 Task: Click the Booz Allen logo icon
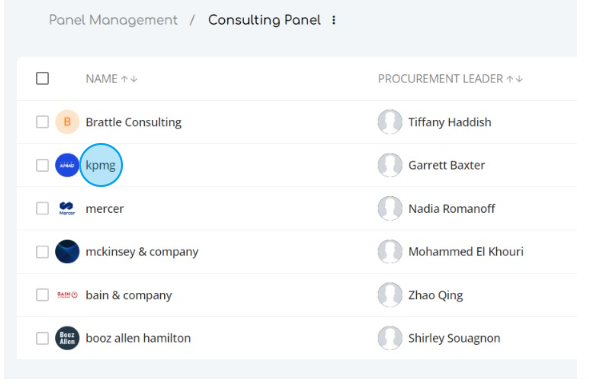67,338
